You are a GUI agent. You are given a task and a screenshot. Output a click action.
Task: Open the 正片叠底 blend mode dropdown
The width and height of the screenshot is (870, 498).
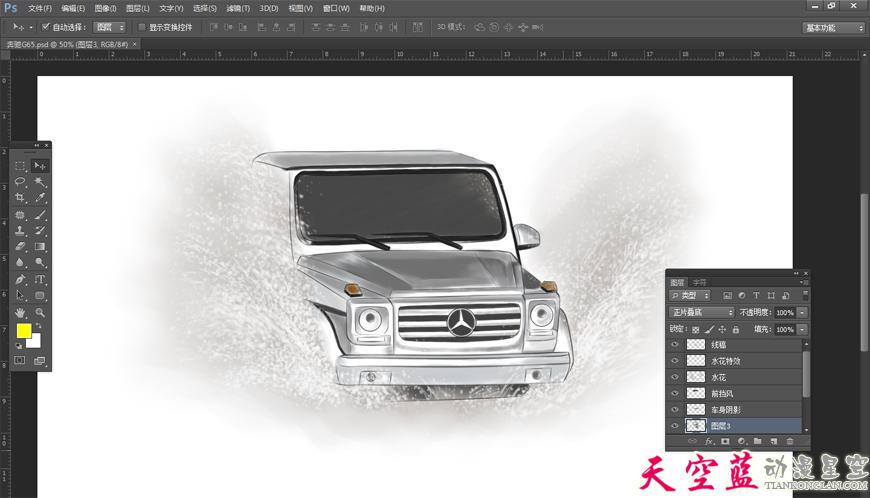(702, 312)
